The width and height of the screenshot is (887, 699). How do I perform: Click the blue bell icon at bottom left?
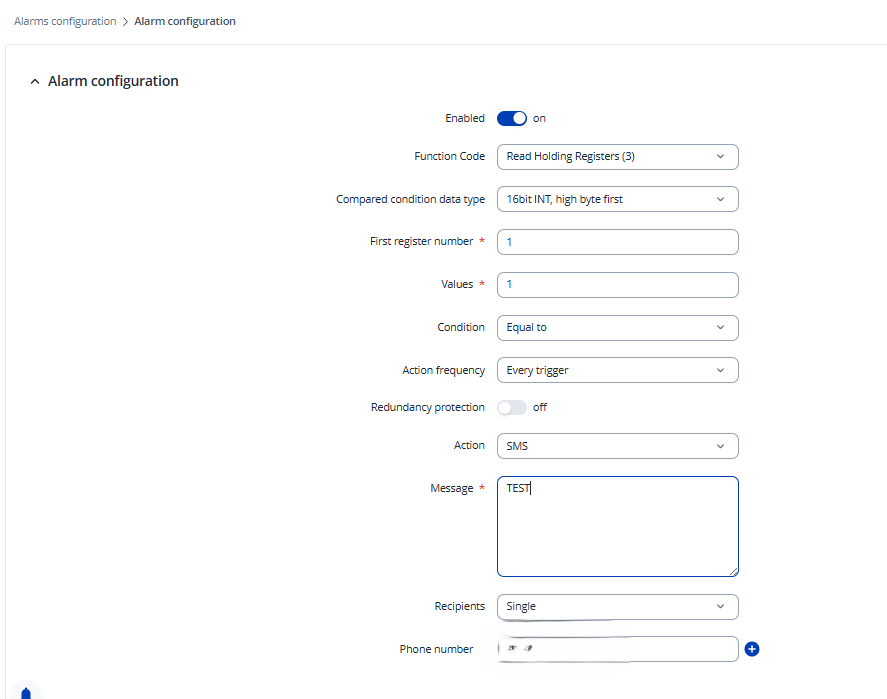(26, 693)
